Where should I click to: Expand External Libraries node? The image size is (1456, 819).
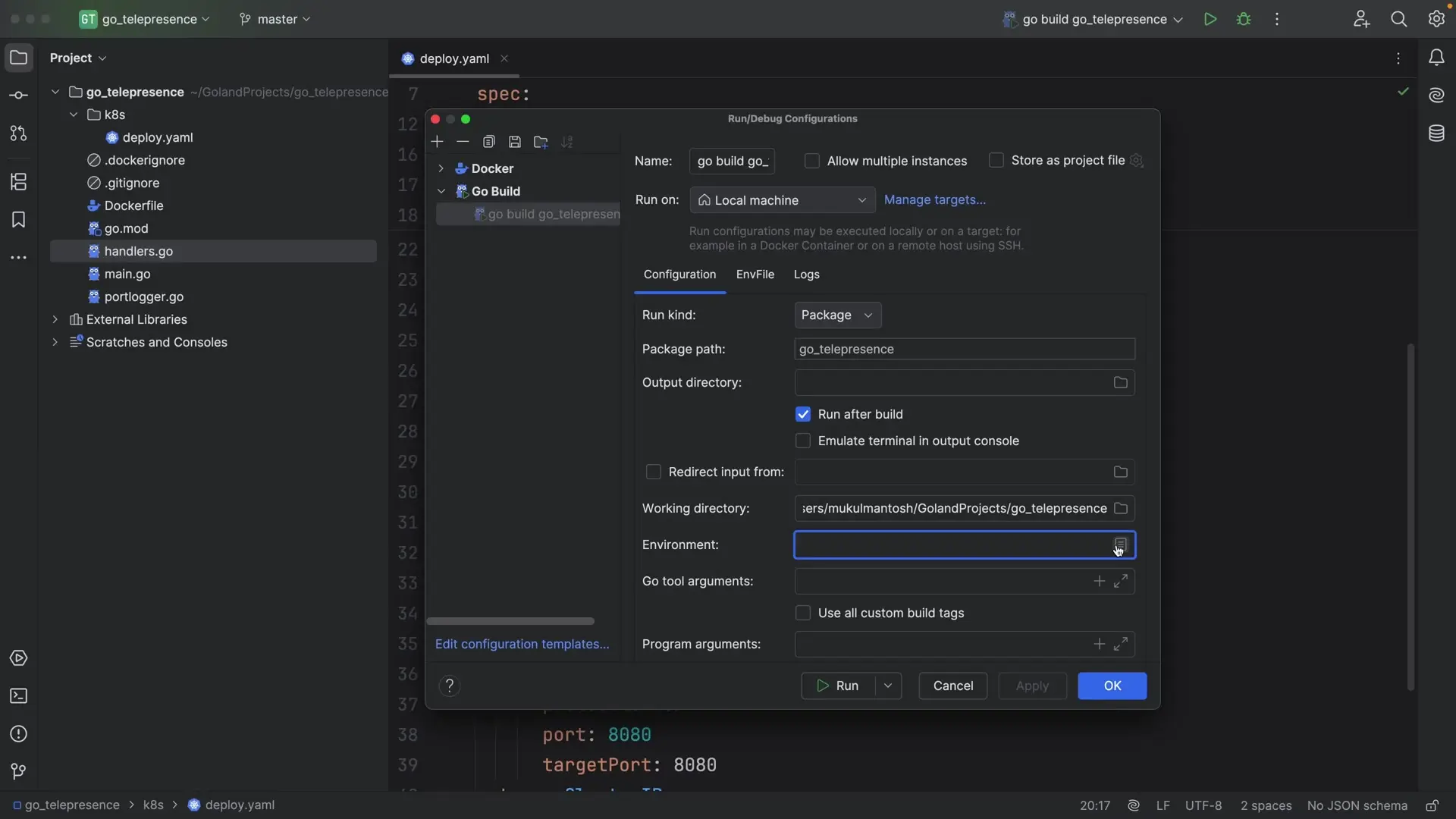[55, 319]
